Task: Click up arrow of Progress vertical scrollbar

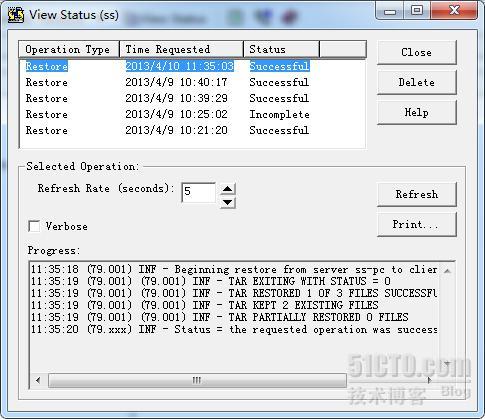Action: (x=448, y=271)
